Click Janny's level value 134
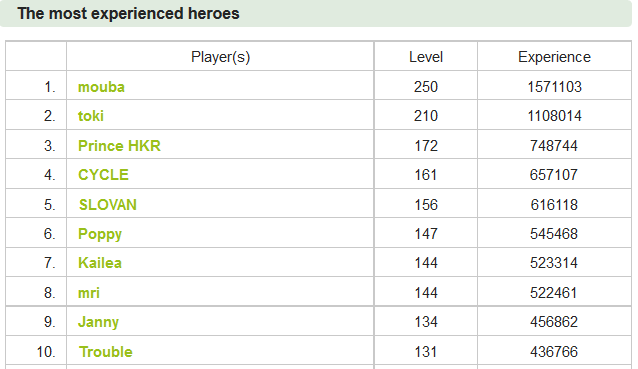 426,322
